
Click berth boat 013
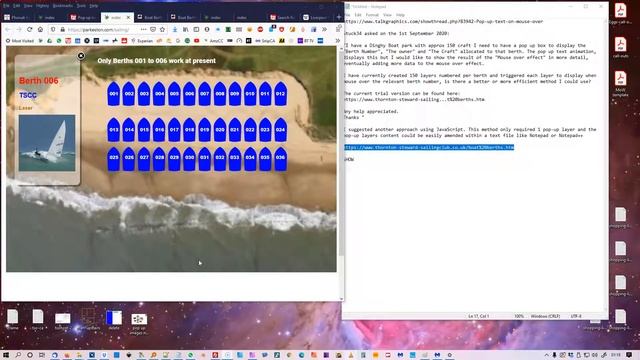coord(114,129)
